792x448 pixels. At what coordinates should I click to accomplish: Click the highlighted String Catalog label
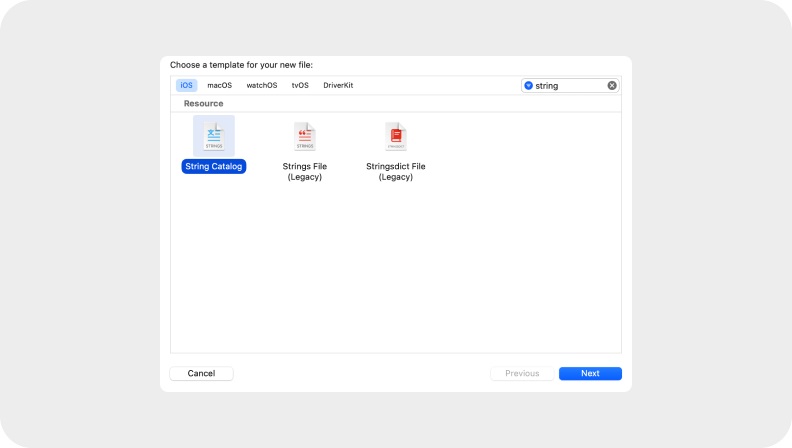(x=214, y=167)
